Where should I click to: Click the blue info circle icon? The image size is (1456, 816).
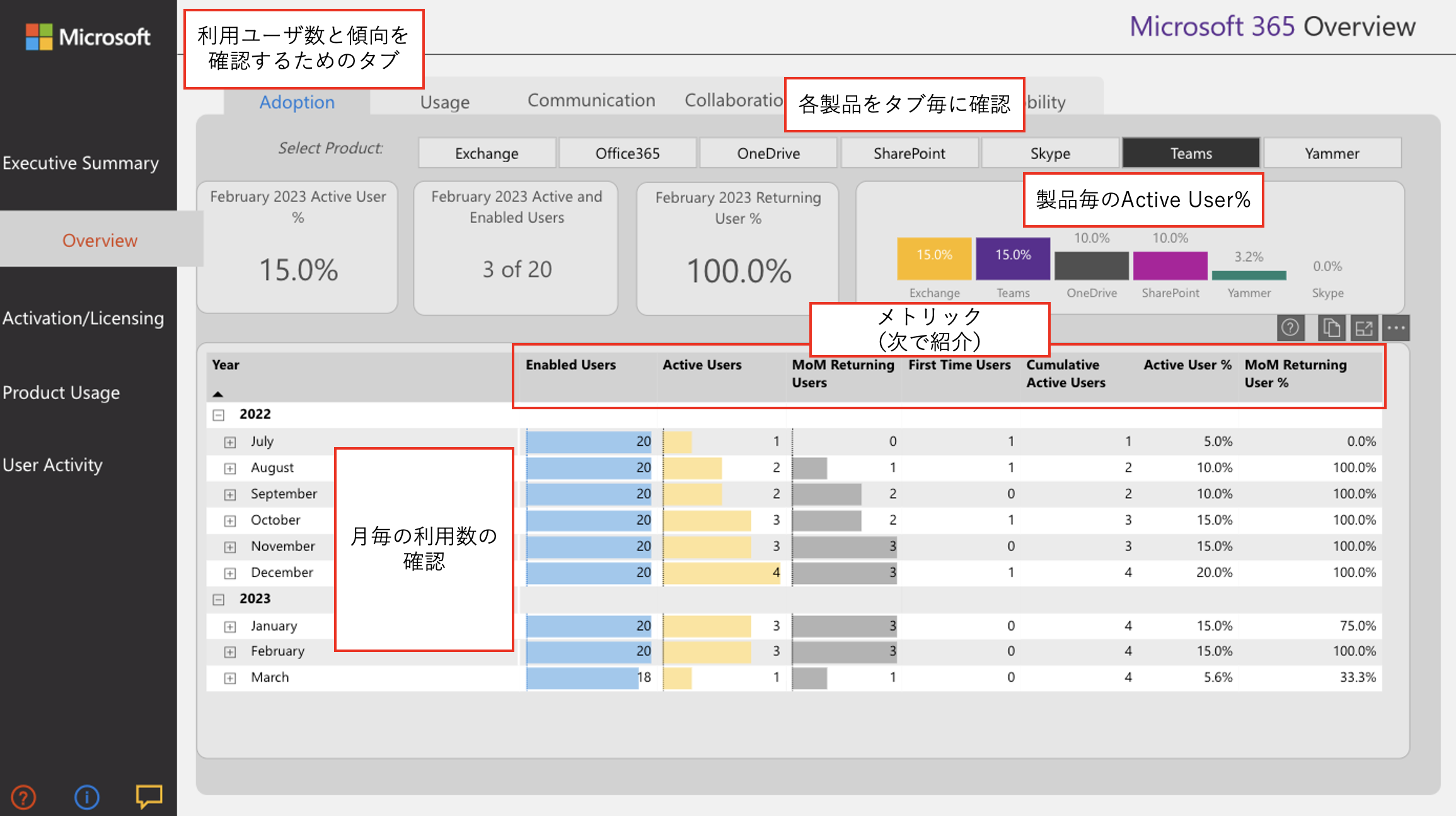click(x=86, y=797)
